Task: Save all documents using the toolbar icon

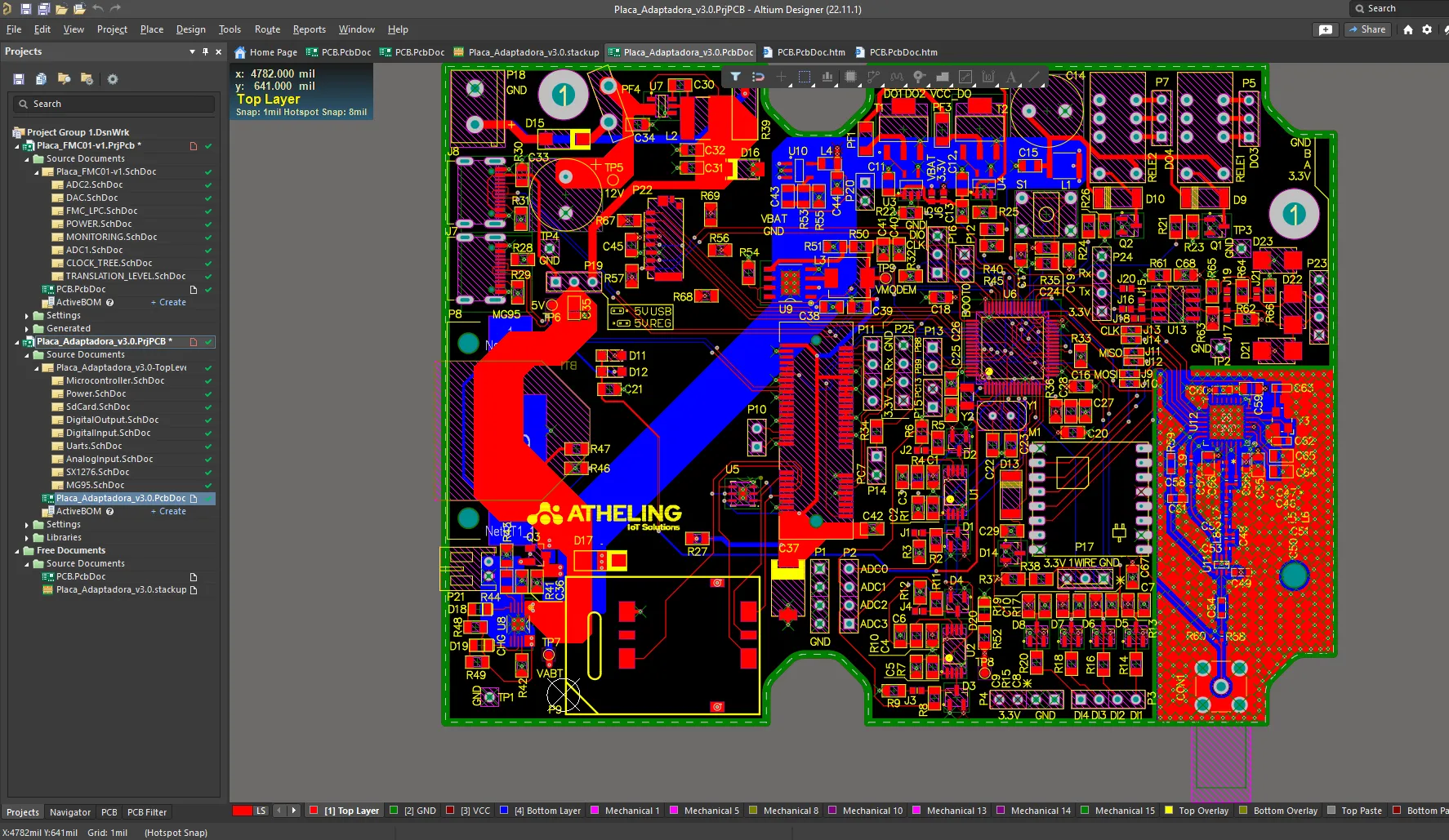Action: [41, 78]
